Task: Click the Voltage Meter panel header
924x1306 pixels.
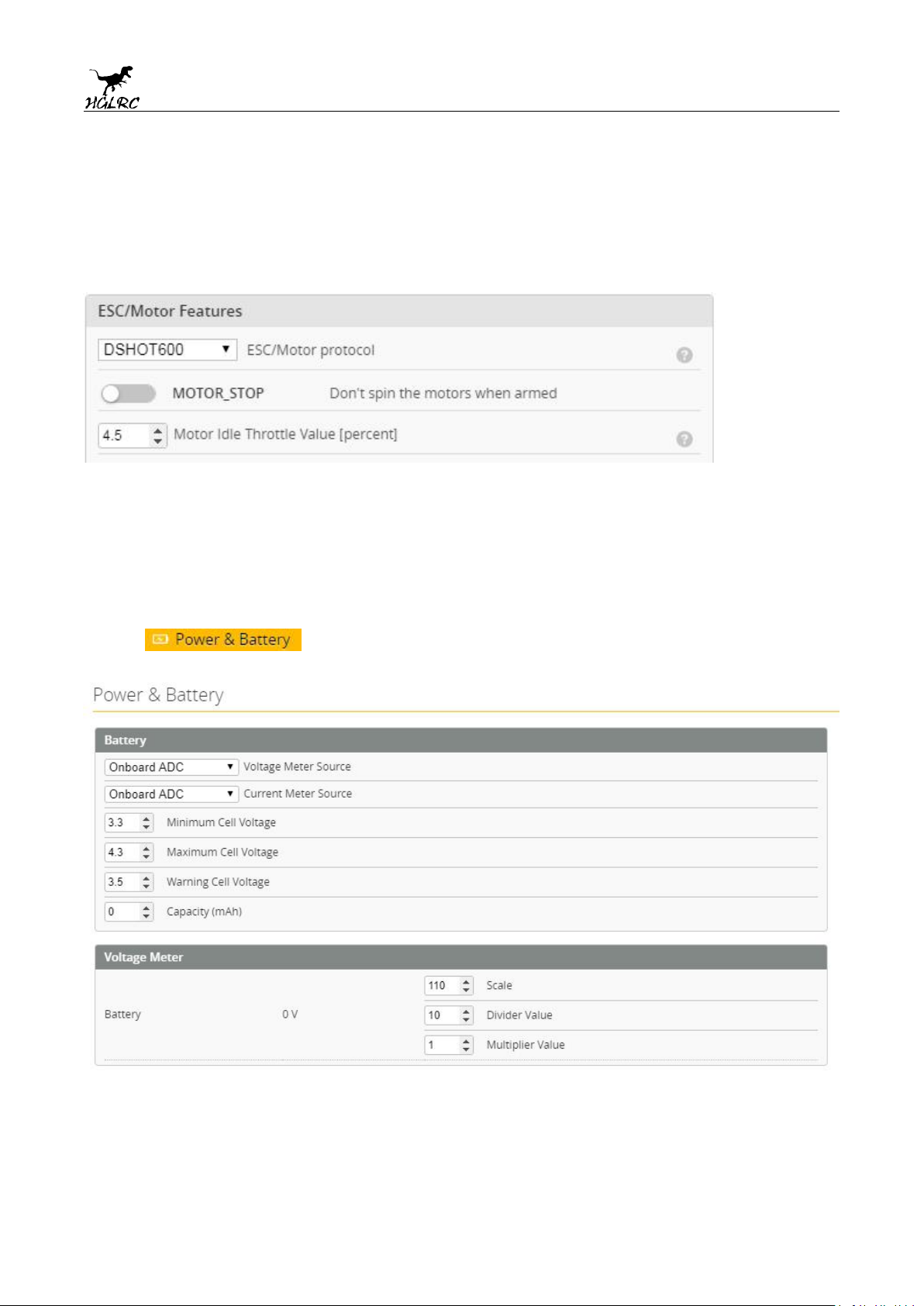Action: pyautogui.click(x=460, y=957)
